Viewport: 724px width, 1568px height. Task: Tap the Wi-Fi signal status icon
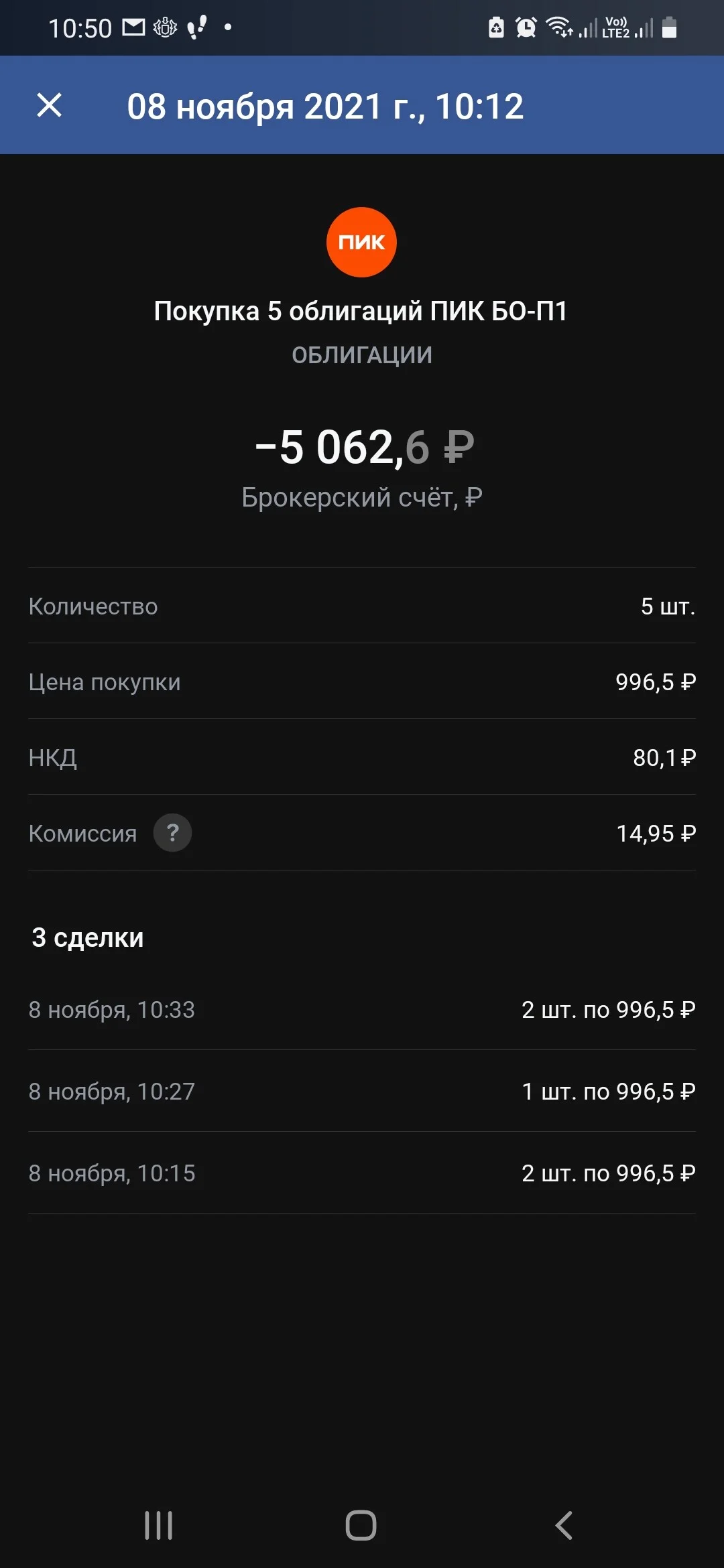click(558, 27)
